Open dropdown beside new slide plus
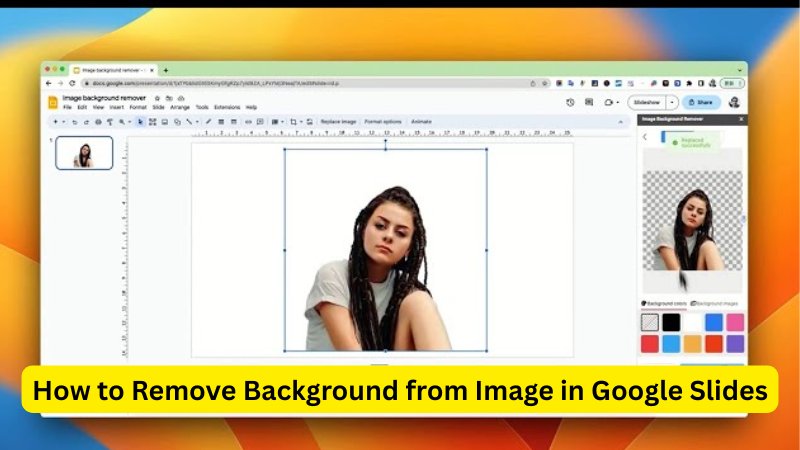The width and height of the screenshot is (800, 450). pos(64,122)
